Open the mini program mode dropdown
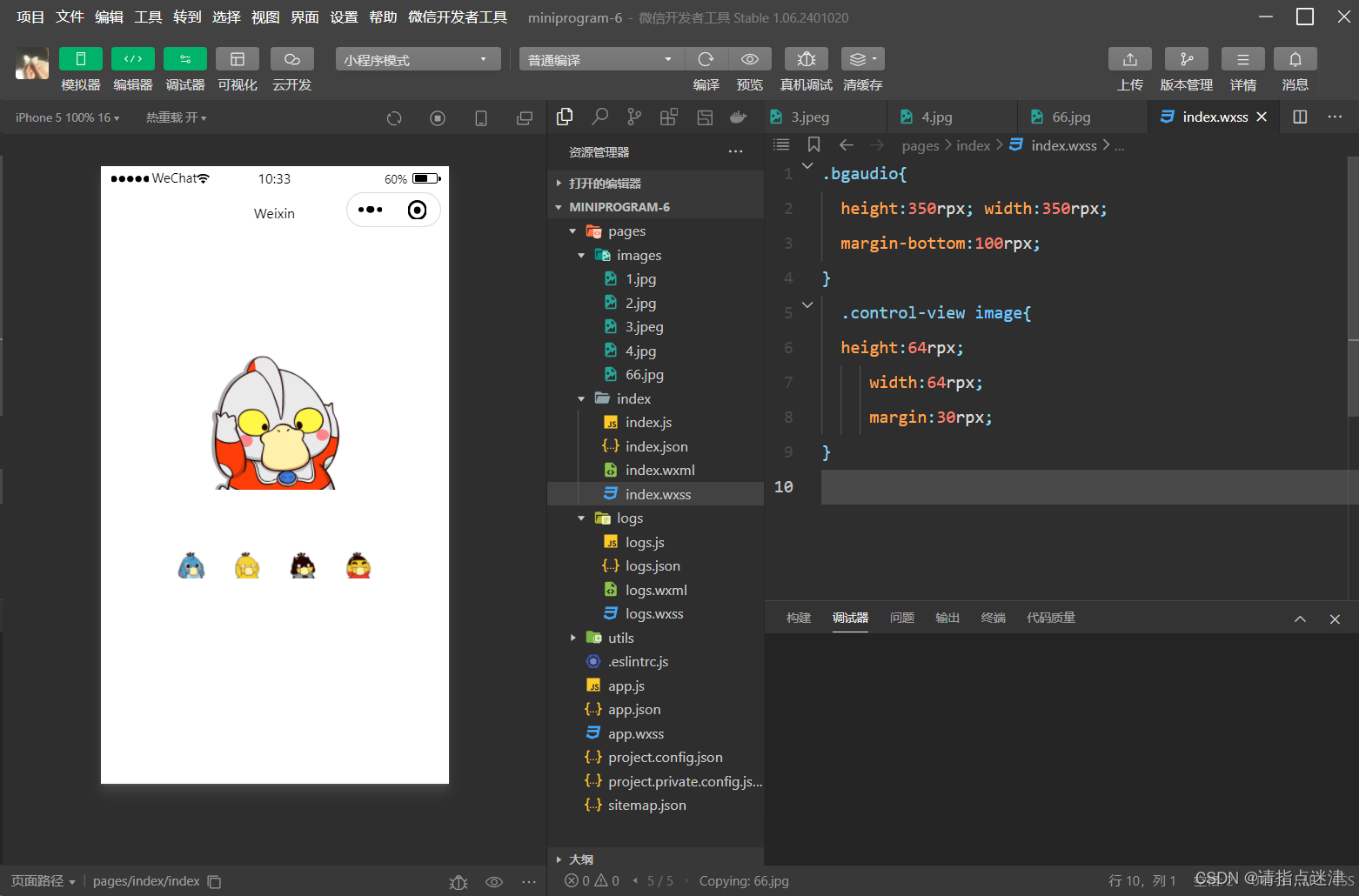Image resolution: width=1359 pixels, height=896 pixels. tap(418, 59)
